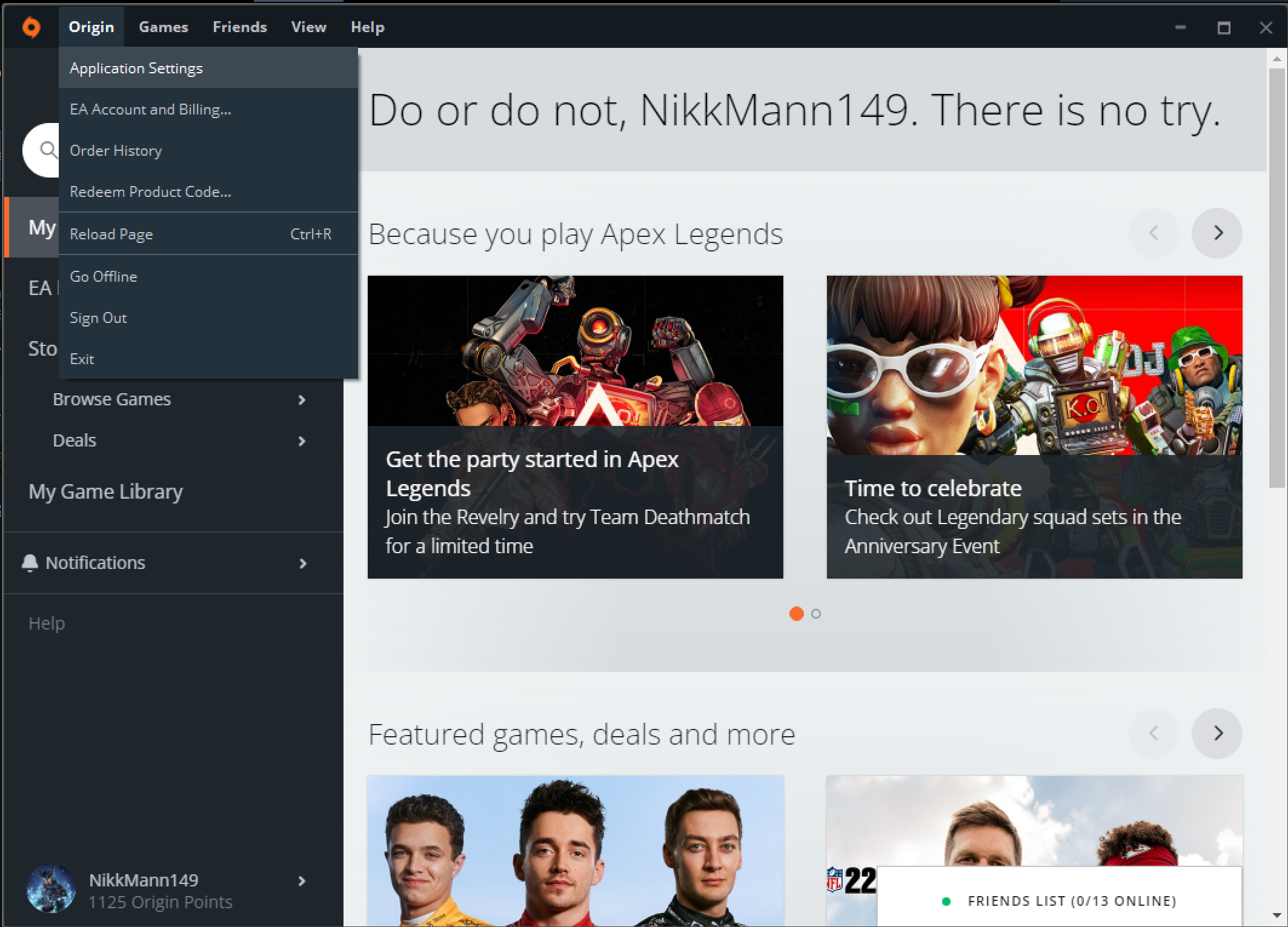Open the Time to celebrate tile
Image resolution: width=1288 pixels, height=927 pixels.
1034,427
